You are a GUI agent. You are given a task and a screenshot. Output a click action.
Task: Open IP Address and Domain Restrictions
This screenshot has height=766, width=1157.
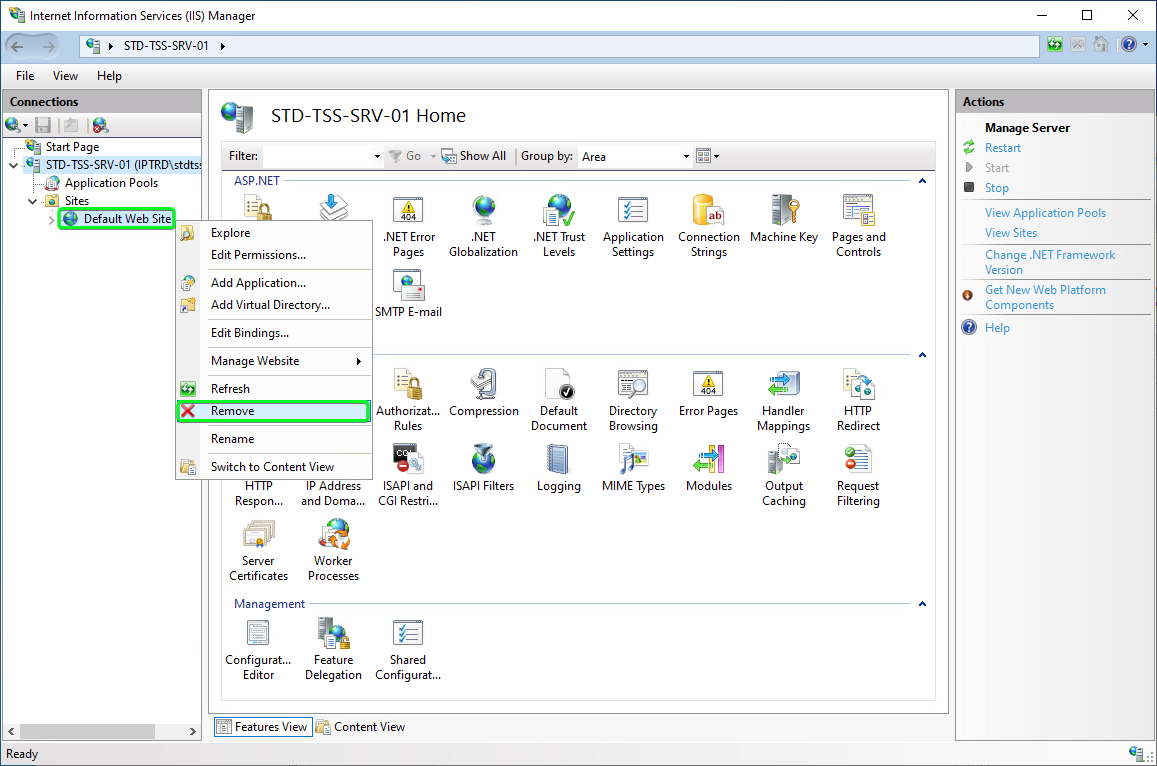pos(334,493)
